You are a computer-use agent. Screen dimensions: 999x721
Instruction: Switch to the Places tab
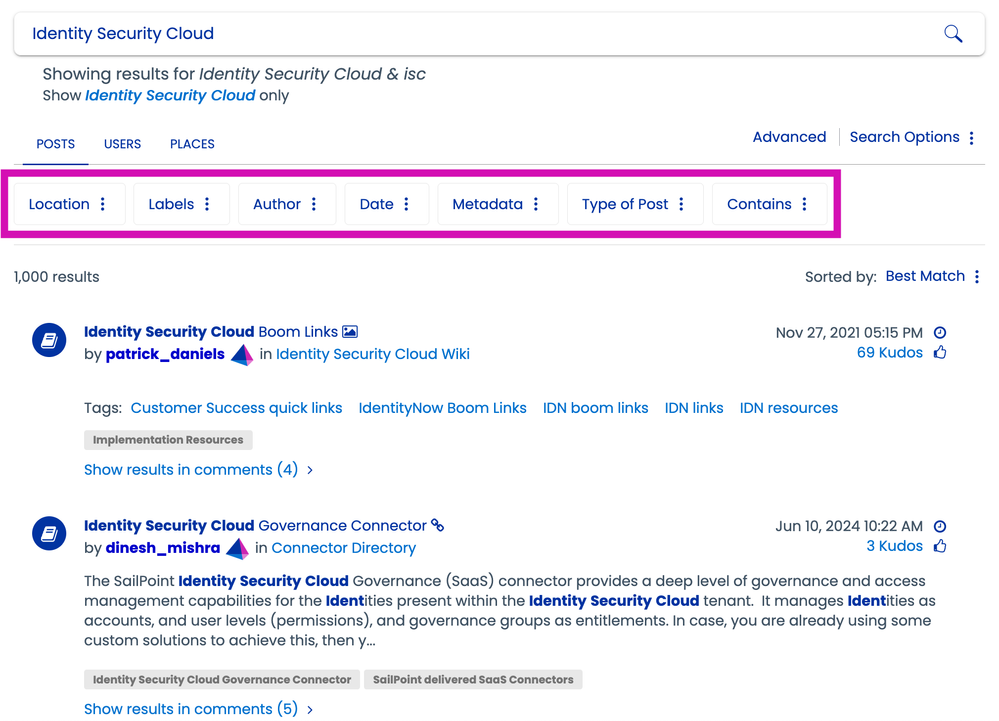pyautogui.click(x=192, y=144)
